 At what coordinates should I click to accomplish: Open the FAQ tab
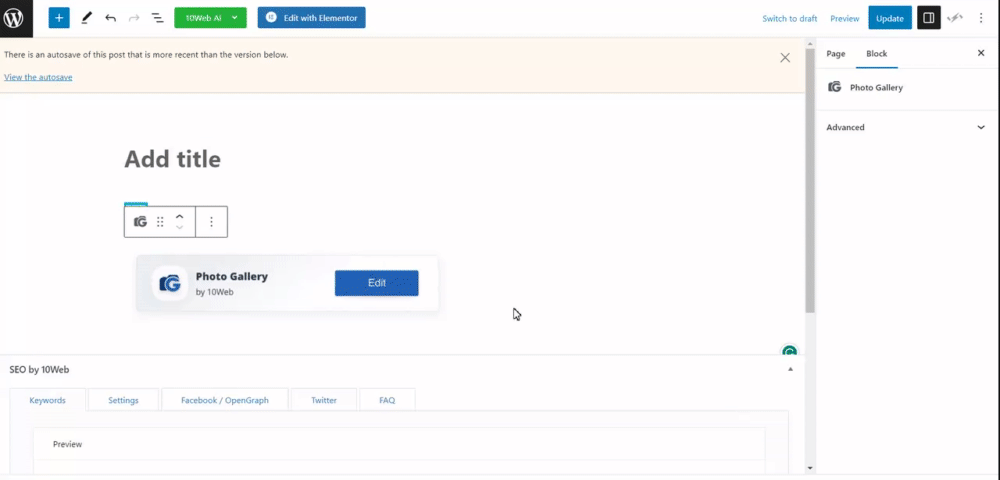pyautogui.click(x=387, y=400)
